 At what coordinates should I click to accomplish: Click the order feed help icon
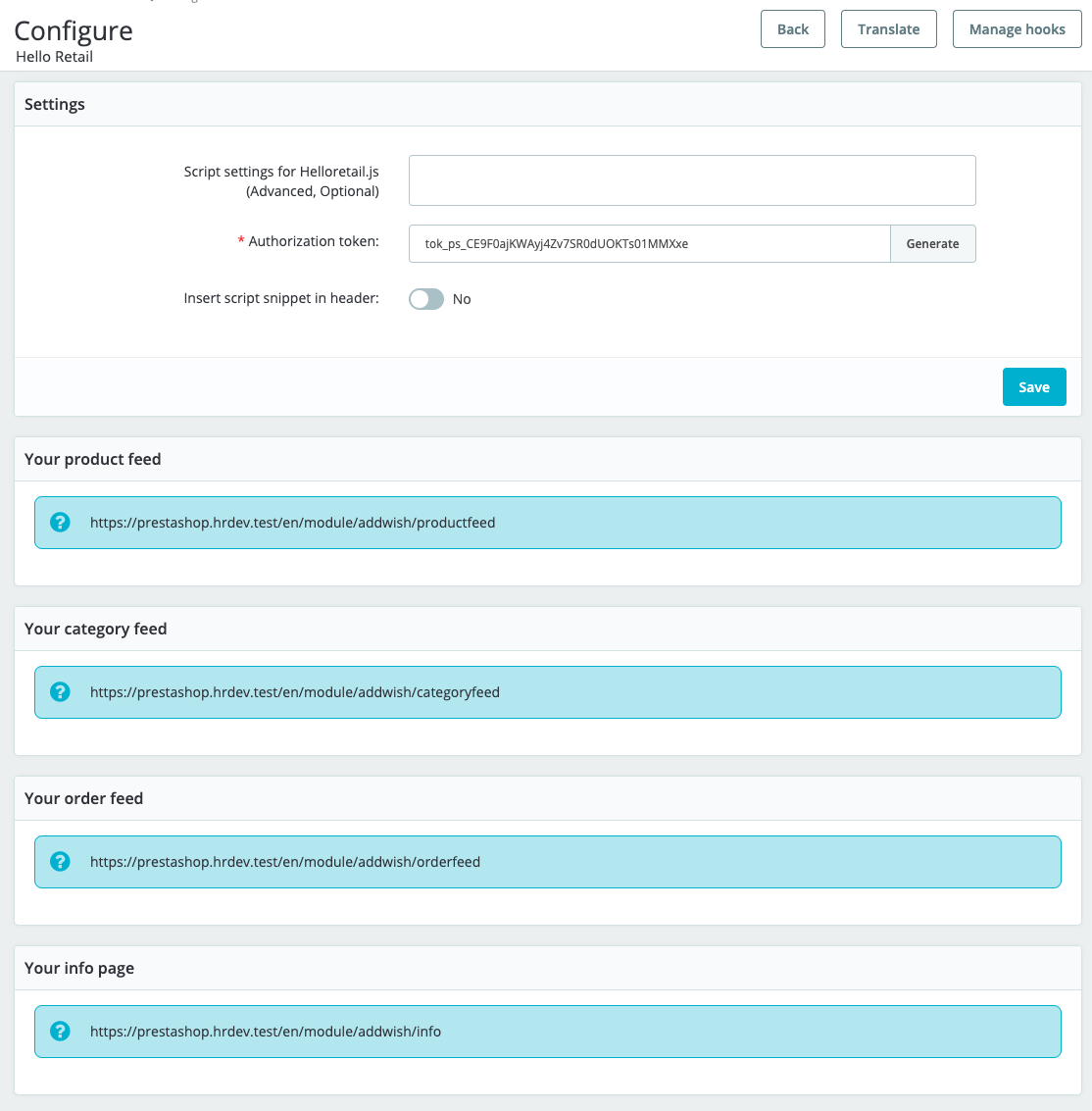pos(60,862)
